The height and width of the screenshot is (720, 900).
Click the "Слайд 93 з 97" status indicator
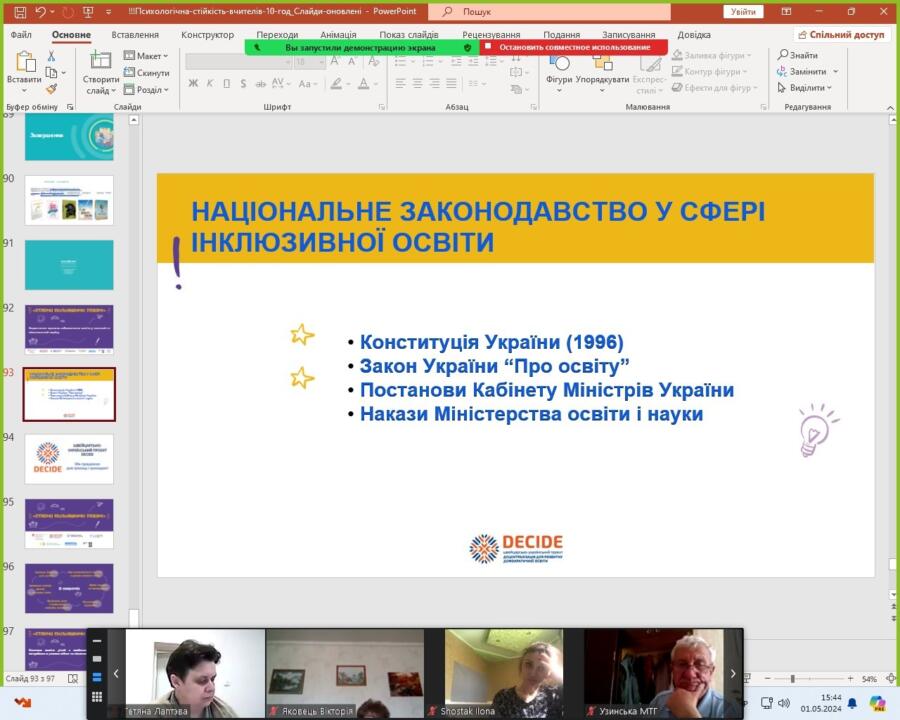coord(30,679)
